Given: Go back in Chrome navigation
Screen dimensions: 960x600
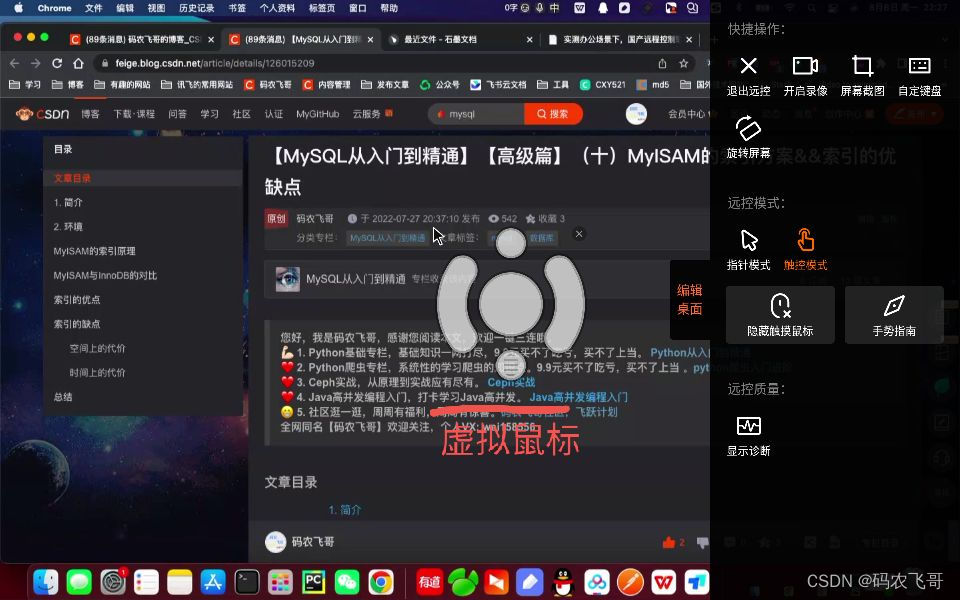Looking at the screenshot, I should pyautogui.click(x=15, y=63).
